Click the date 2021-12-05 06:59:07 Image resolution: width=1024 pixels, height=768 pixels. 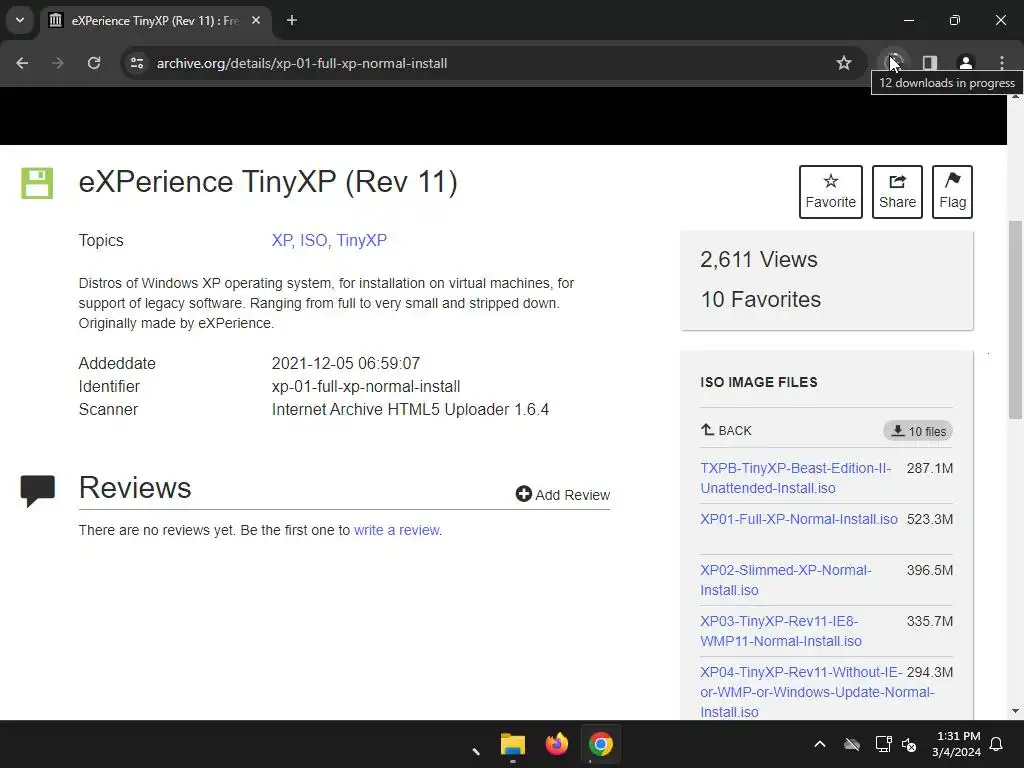point(345,363)
